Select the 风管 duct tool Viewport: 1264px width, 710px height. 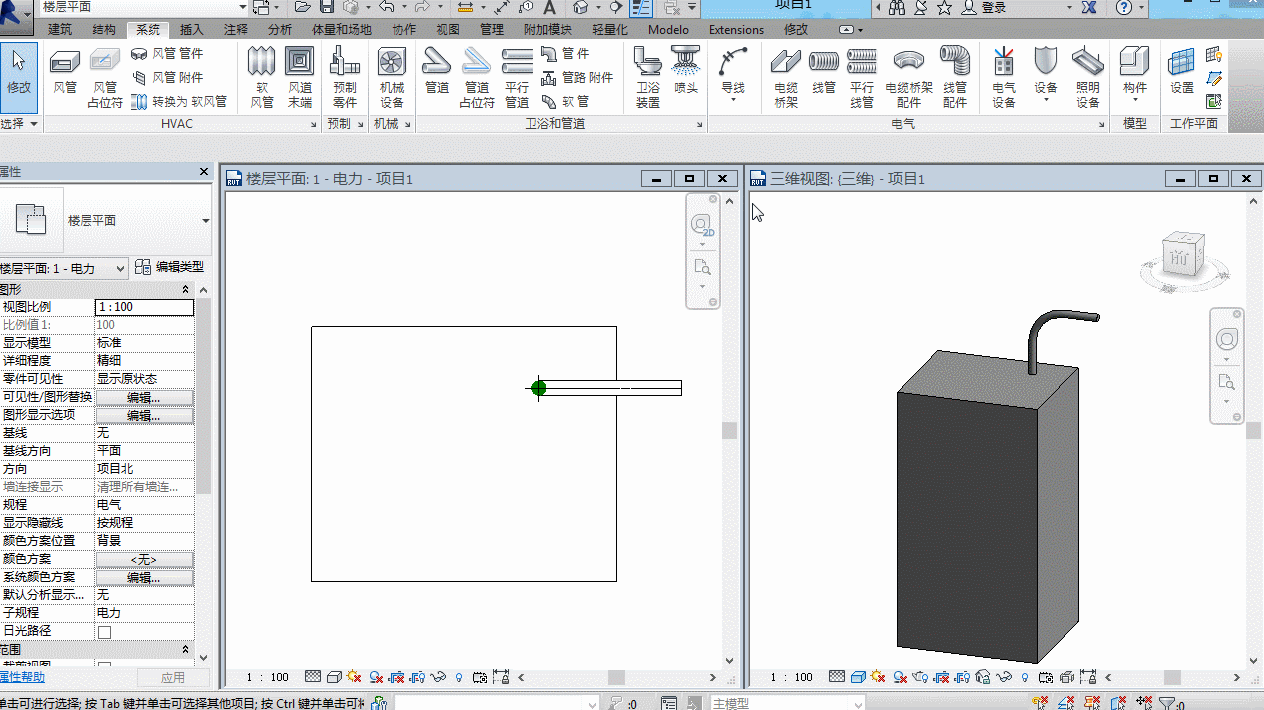pyautogui.click(x=65, y=72)
